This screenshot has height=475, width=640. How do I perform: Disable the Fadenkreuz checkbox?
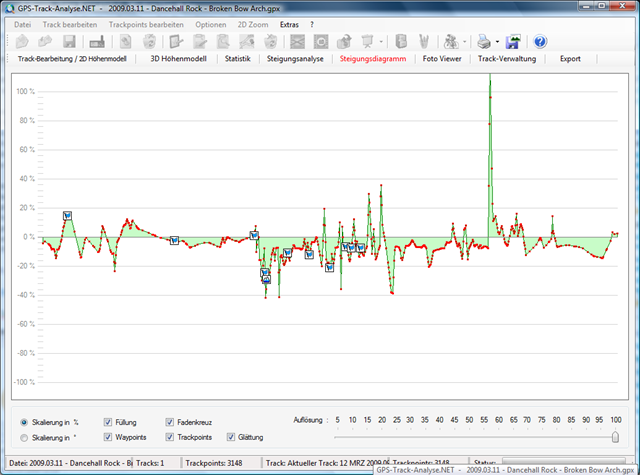click(169, 422)
